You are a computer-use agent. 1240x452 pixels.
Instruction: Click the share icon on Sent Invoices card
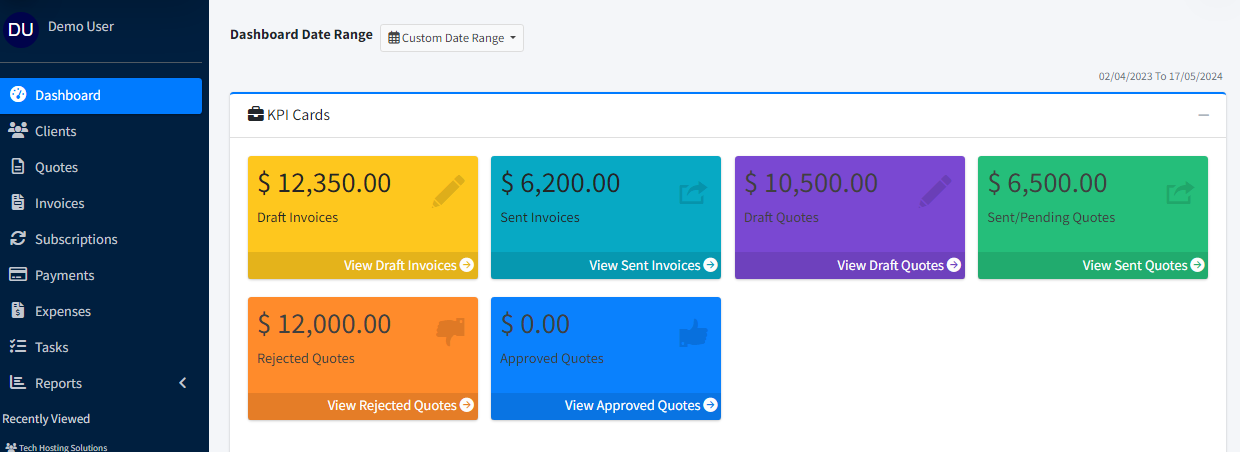(692, 192)
